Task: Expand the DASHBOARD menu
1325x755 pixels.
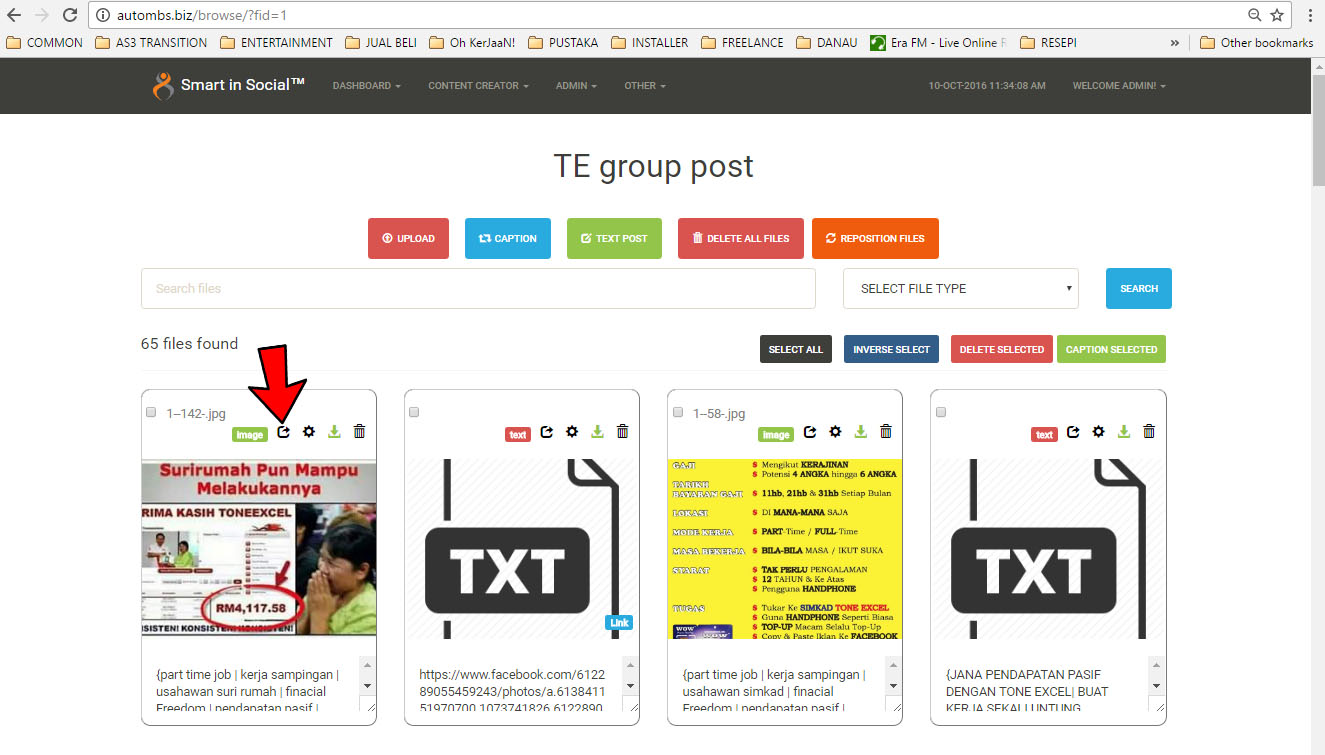Action: pos(367,86)
